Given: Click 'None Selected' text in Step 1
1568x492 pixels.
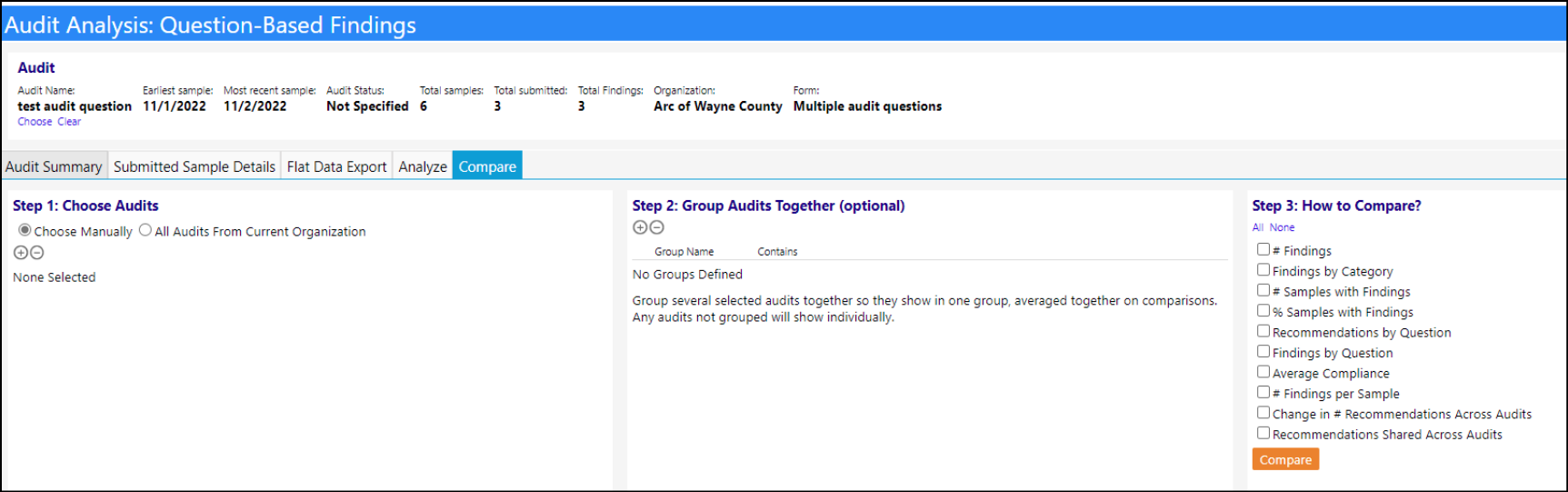Looking at the screenshot, I should [54, 277].
